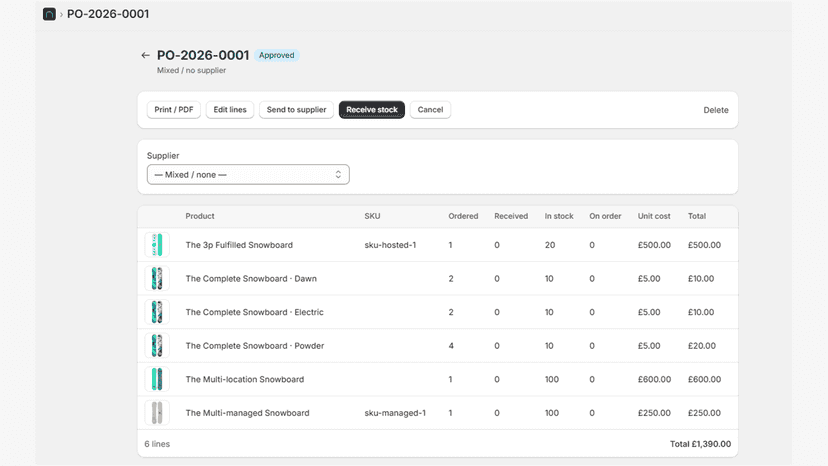Open the Complete Snowboard Electric thumbnail
The width and height of the screenshot is (828, 466).
tap(157, 312)
